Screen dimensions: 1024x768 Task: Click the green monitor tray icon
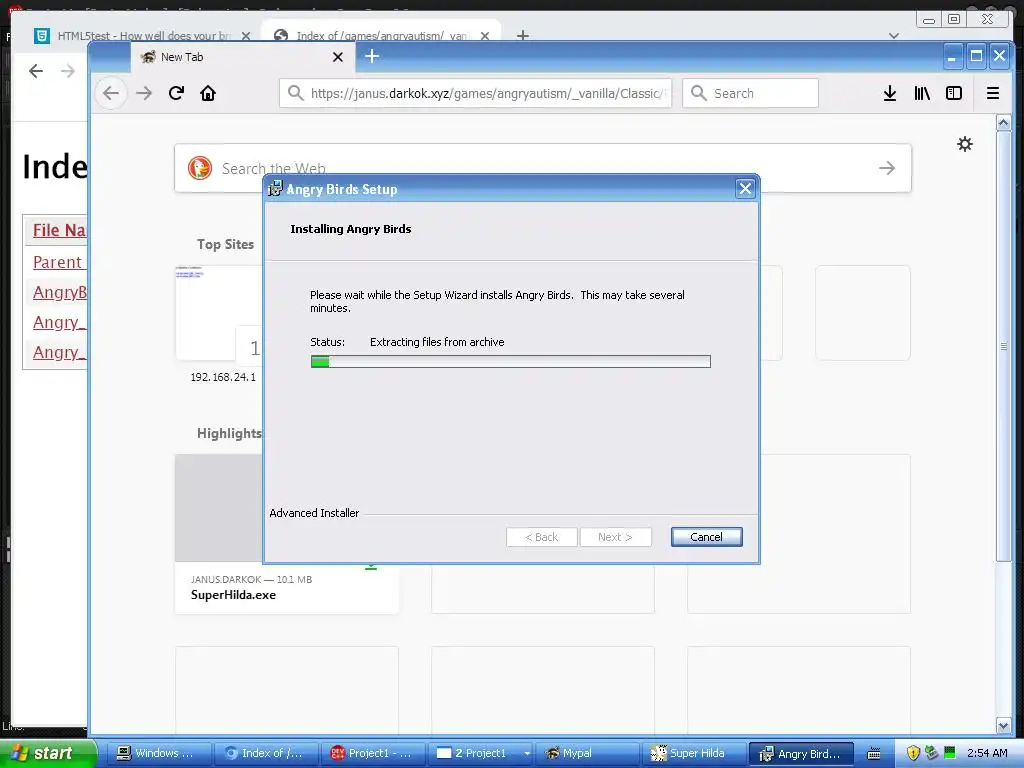950,752
